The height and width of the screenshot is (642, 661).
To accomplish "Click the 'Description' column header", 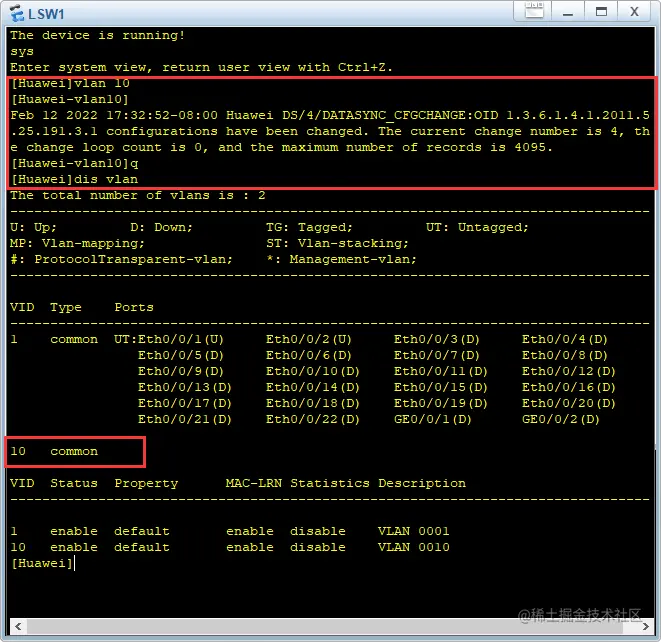I will coord(422,484).
